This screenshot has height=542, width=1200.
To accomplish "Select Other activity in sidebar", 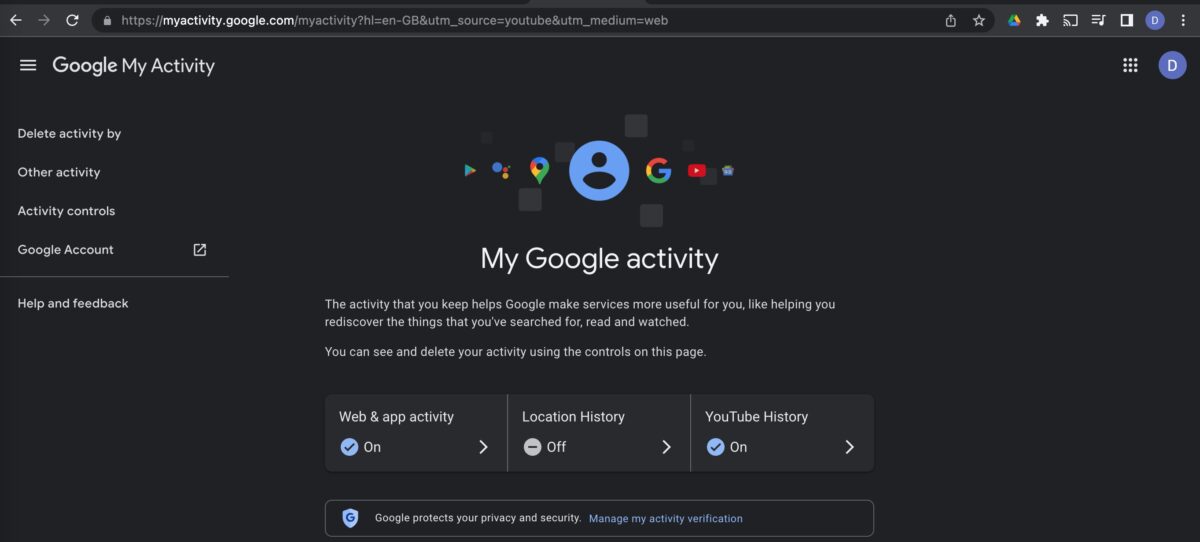I will click(59, 172).
